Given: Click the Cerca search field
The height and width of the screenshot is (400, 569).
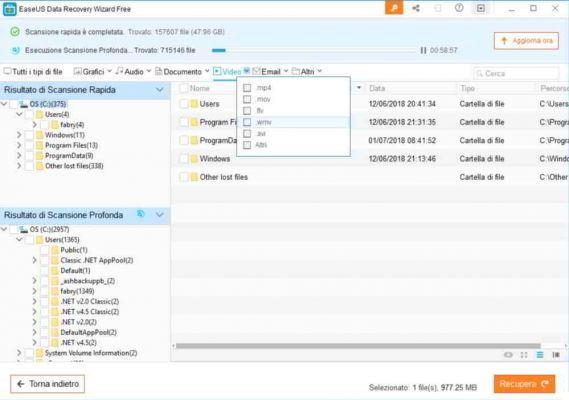Looking at the screenshot, I should 516,74.
